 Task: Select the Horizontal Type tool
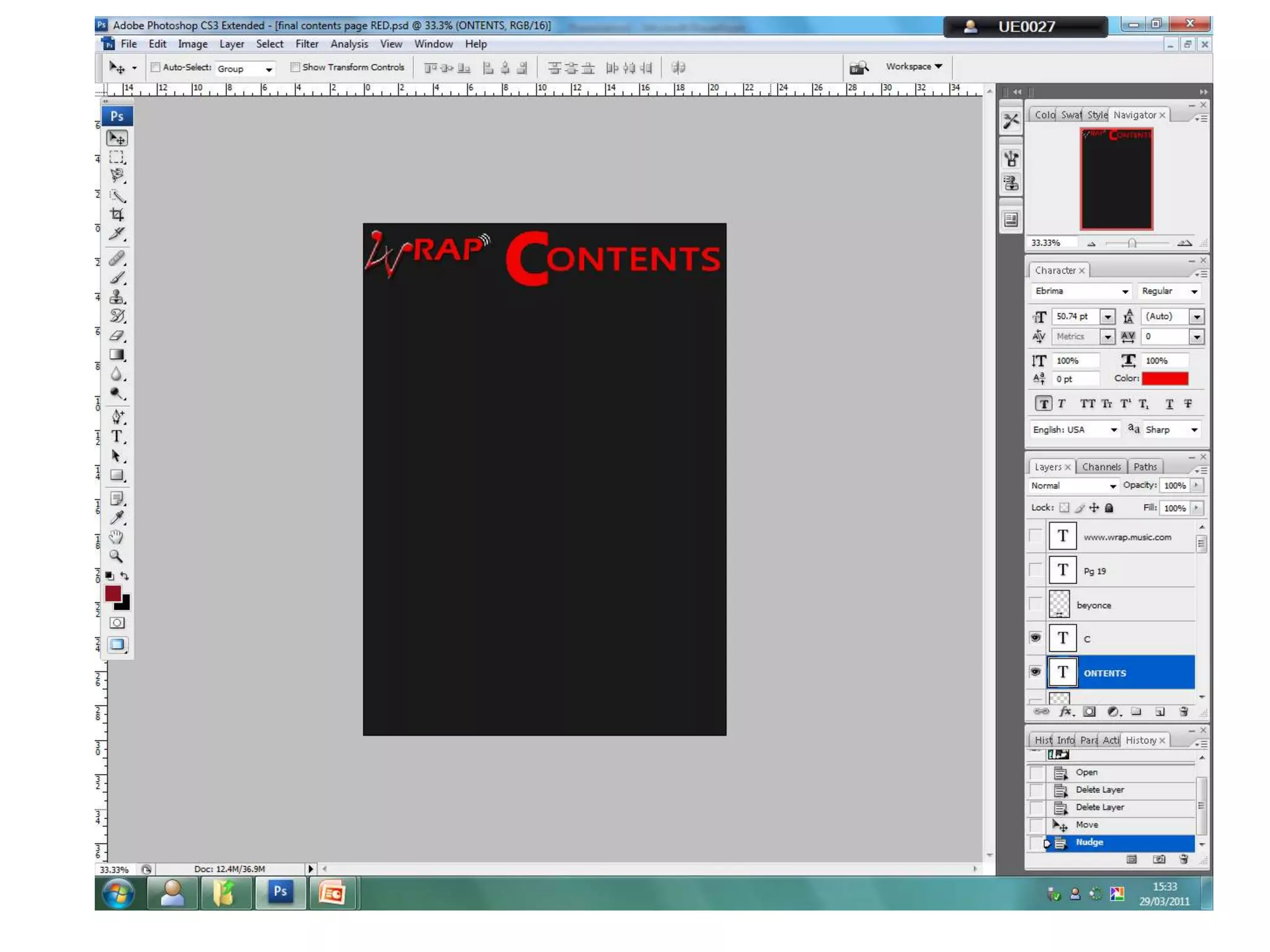pyautogui.click(x=117, y=436)
